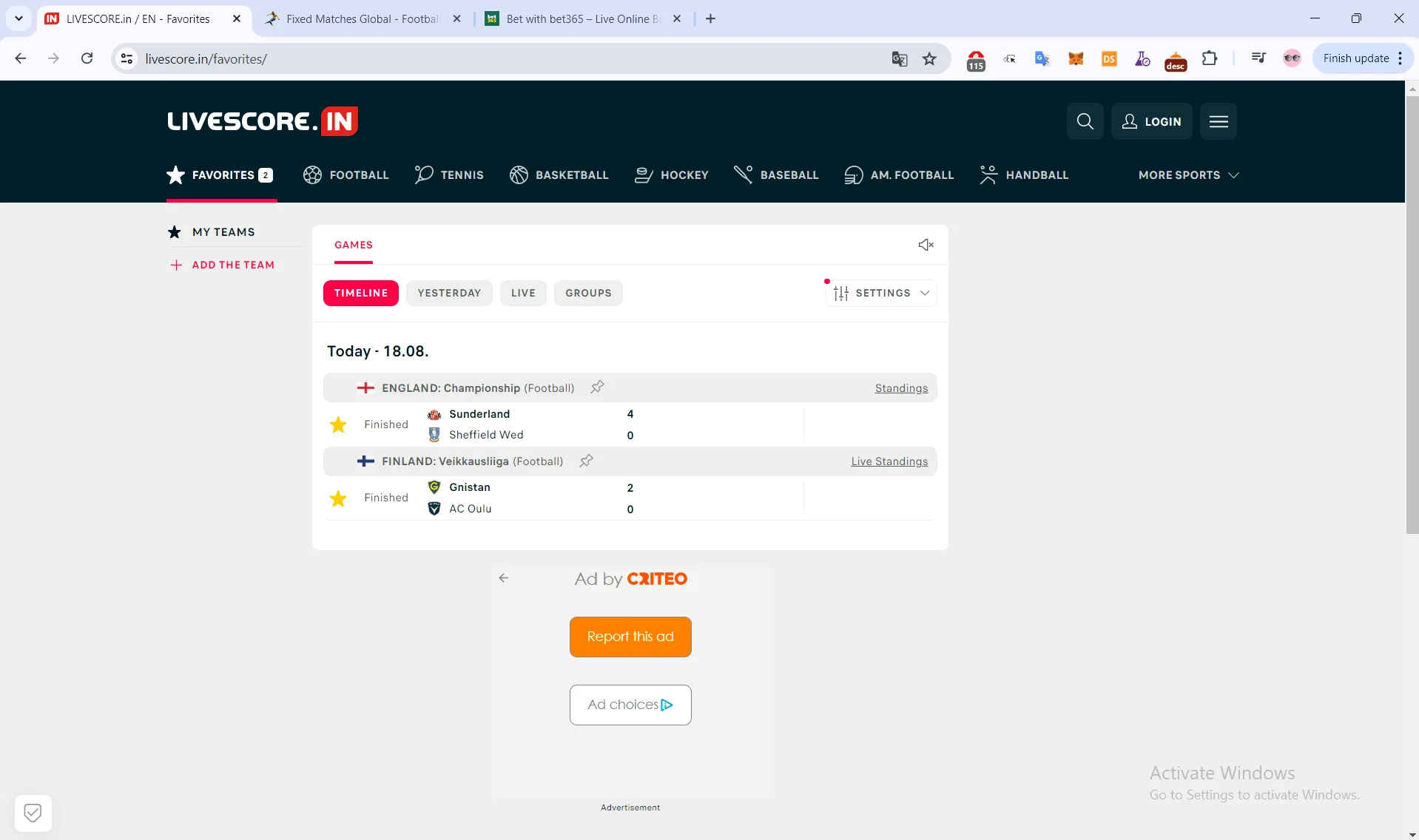Open a new browser tab

point(711,18)
